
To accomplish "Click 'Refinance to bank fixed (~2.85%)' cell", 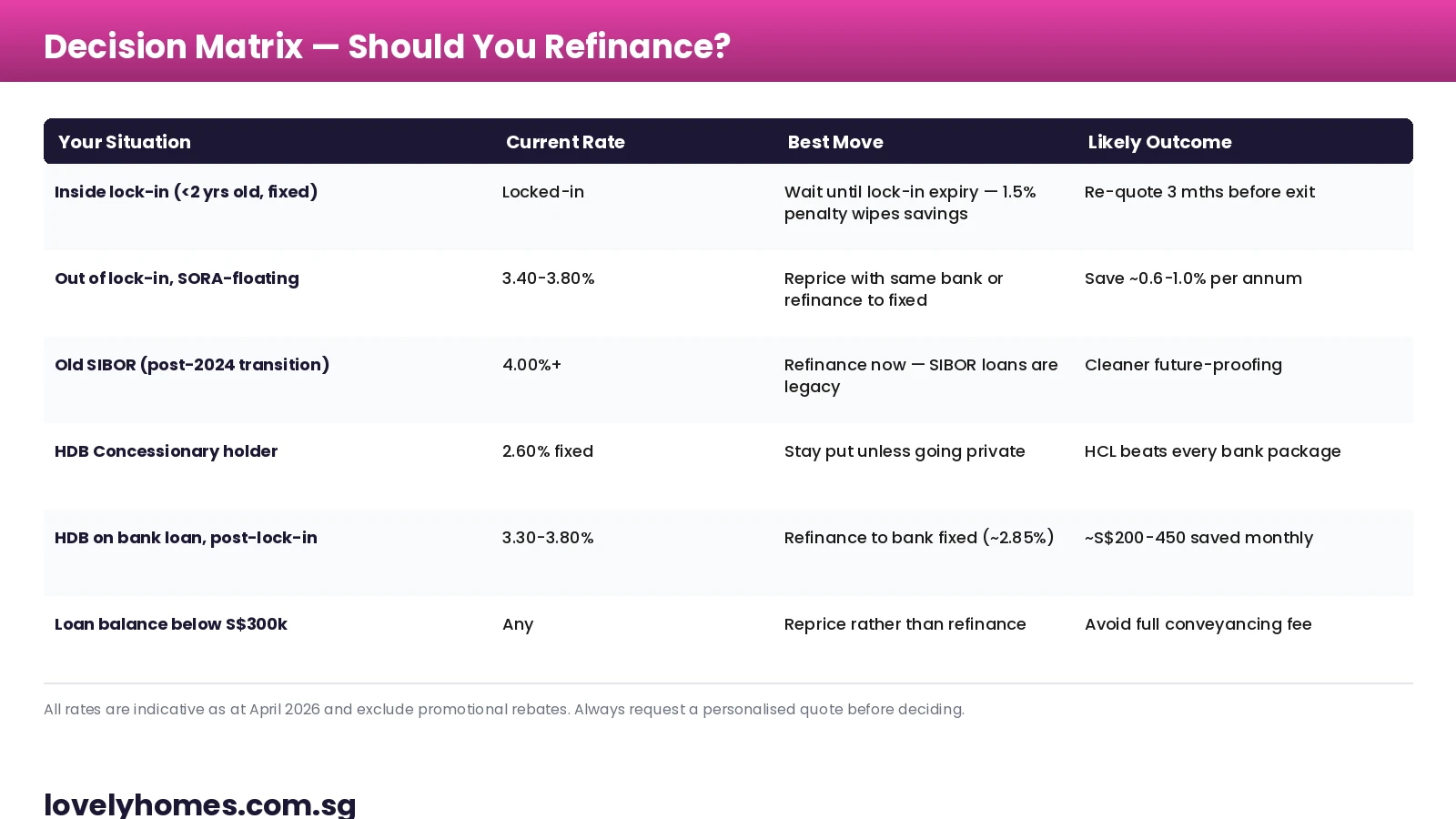I will (x=919, y=538).
